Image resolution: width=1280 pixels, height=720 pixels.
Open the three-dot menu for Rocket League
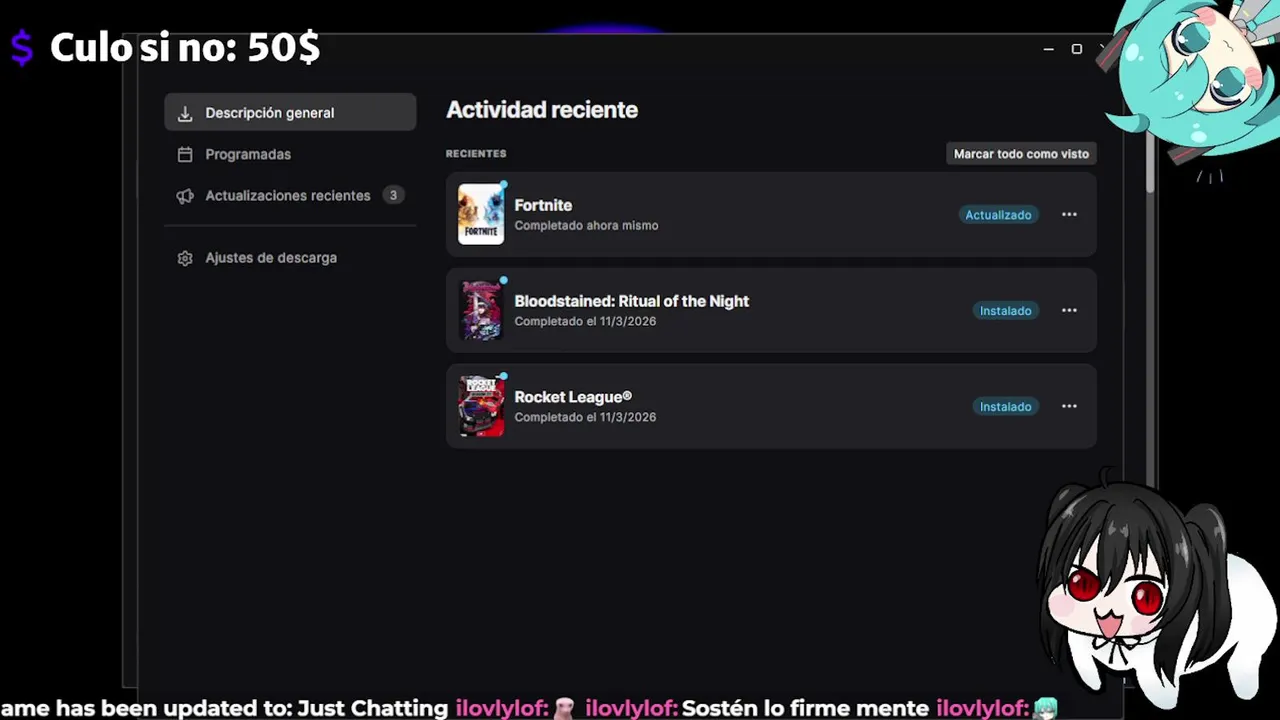pyautogui.click(x=1069, y=407)
